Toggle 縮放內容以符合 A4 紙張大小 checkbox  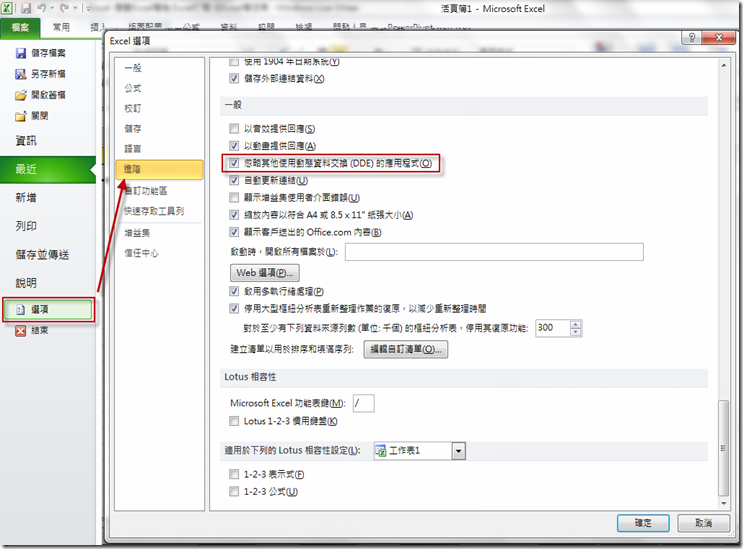tap(234, 215)
